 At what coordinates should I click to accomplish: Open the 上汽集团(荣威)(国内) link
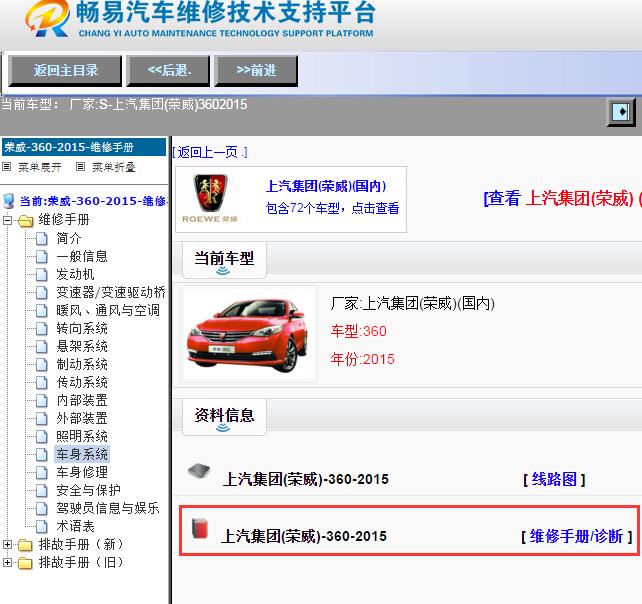pyautogui.click(x=326, y=186)
